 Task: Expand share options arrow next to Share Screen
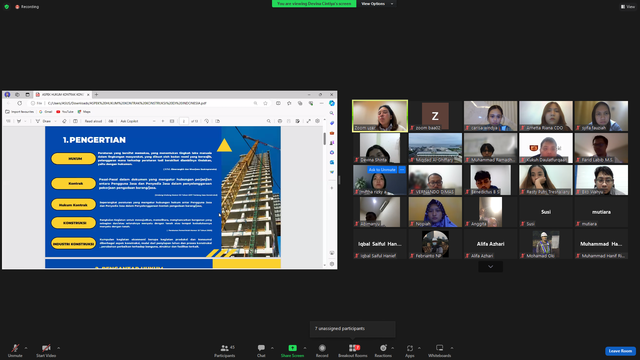point(305,348)
